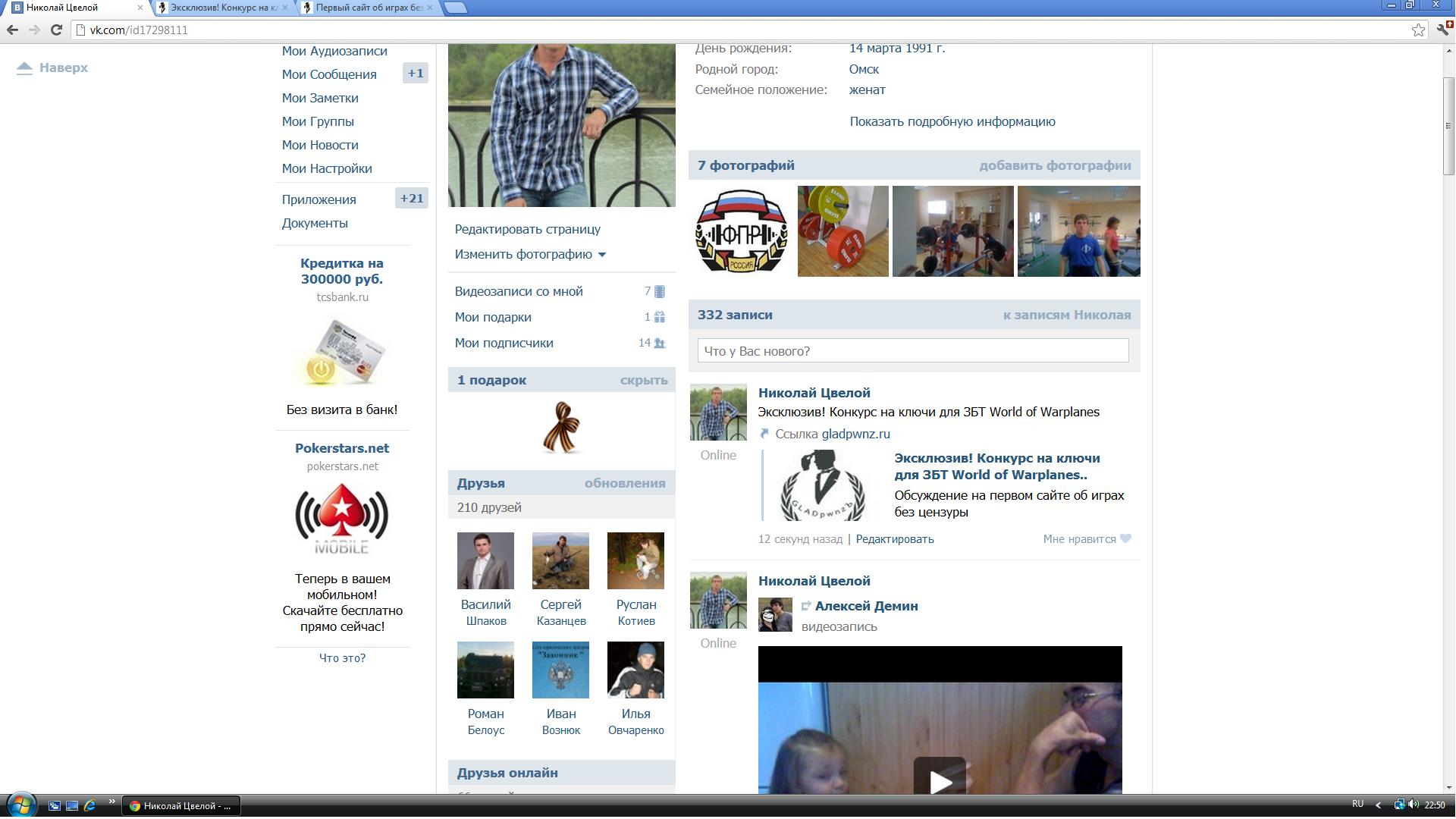Like the post with heart icon
The width and height of the screenshot is (1456, 819).
pos(1125,538)
